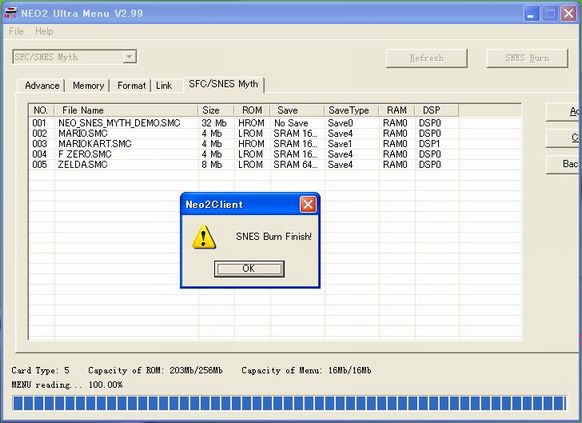Click OK in the Neo2Client dialog
This screenshot has width=582, height=423.
[249, 269]
